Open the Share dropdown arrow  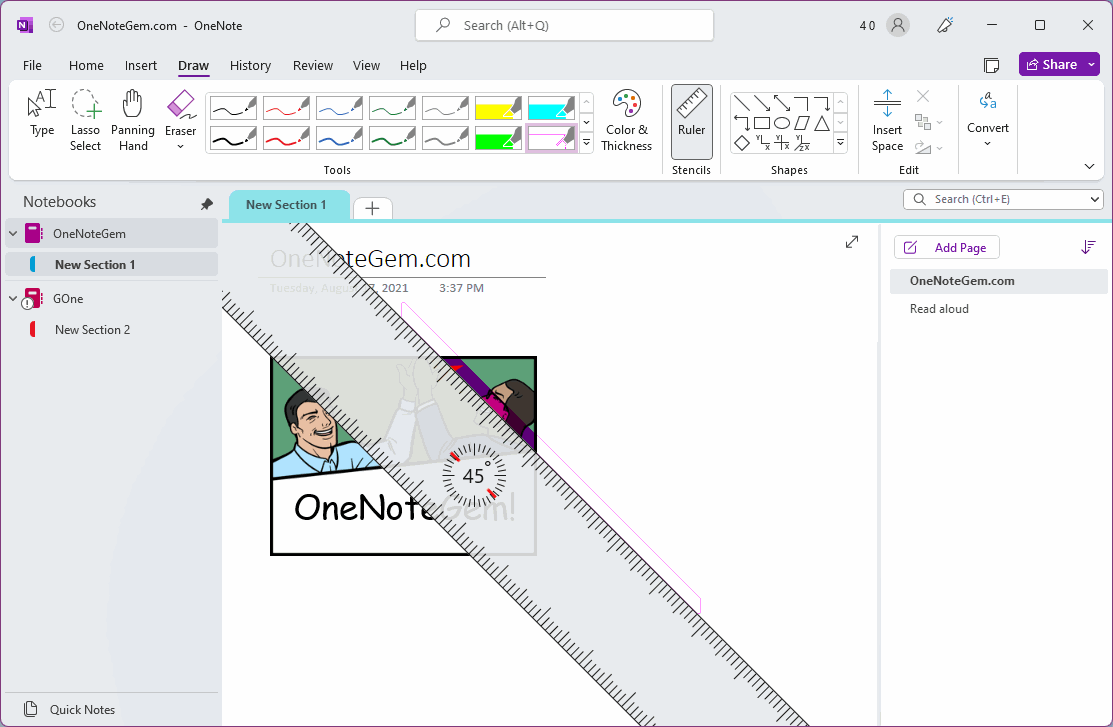click(1092, 65)
